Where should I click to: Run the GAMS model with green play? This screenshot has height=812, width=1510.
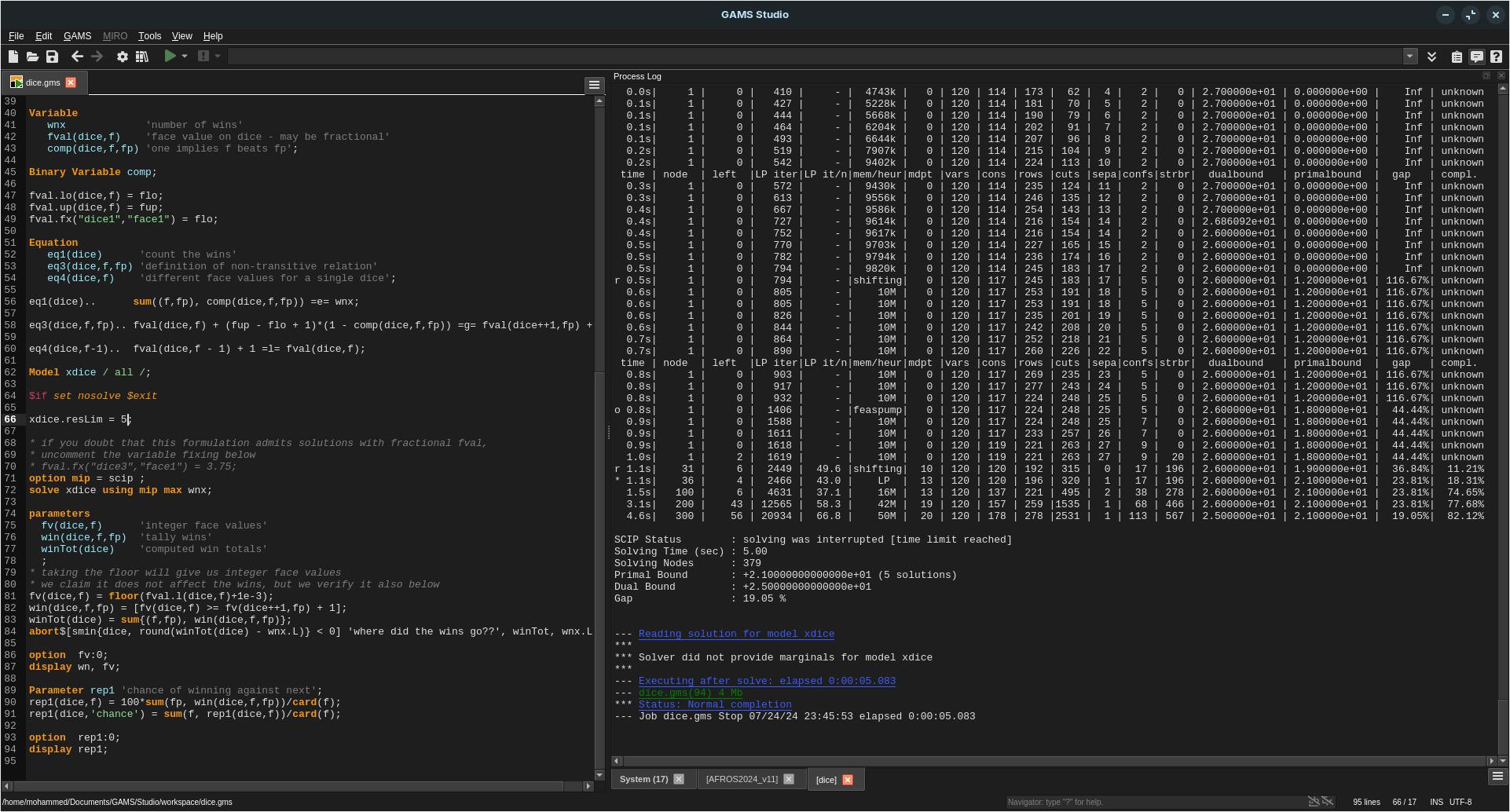[170, 56]
